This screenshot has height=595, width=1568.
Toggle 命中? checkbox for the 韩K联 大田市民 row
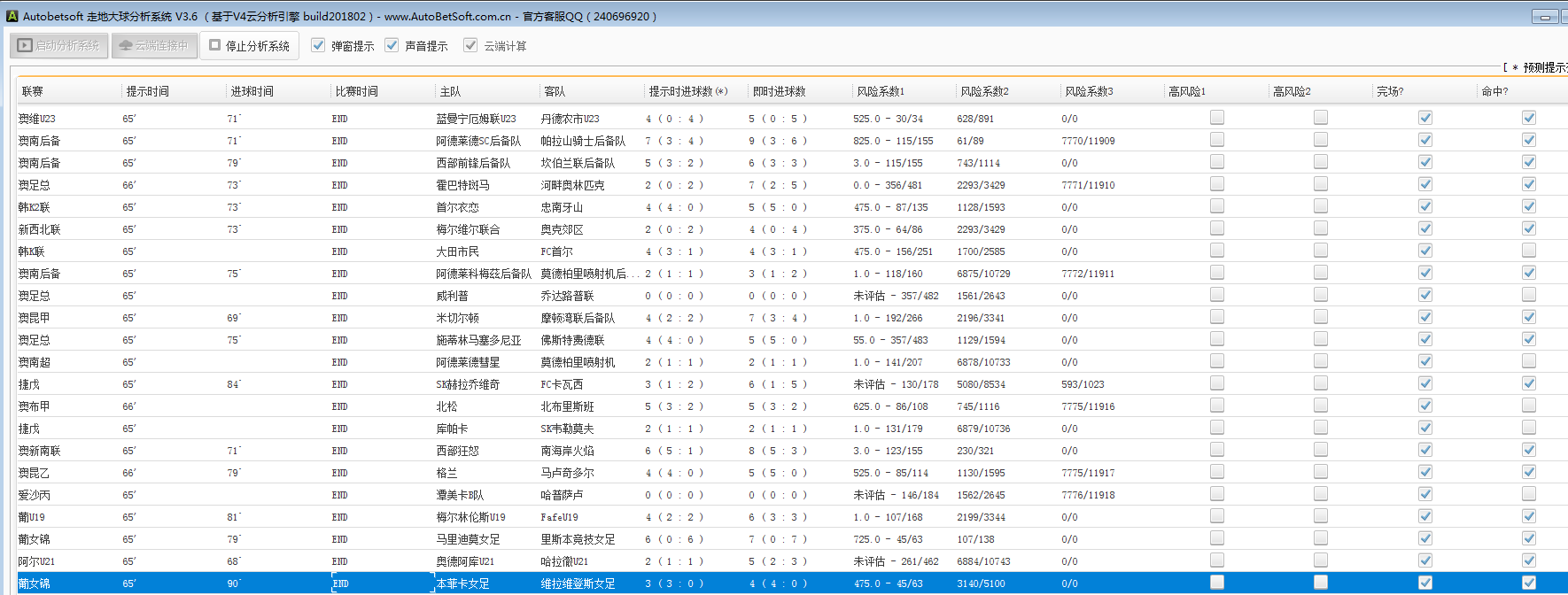(x=1529, y=251)
